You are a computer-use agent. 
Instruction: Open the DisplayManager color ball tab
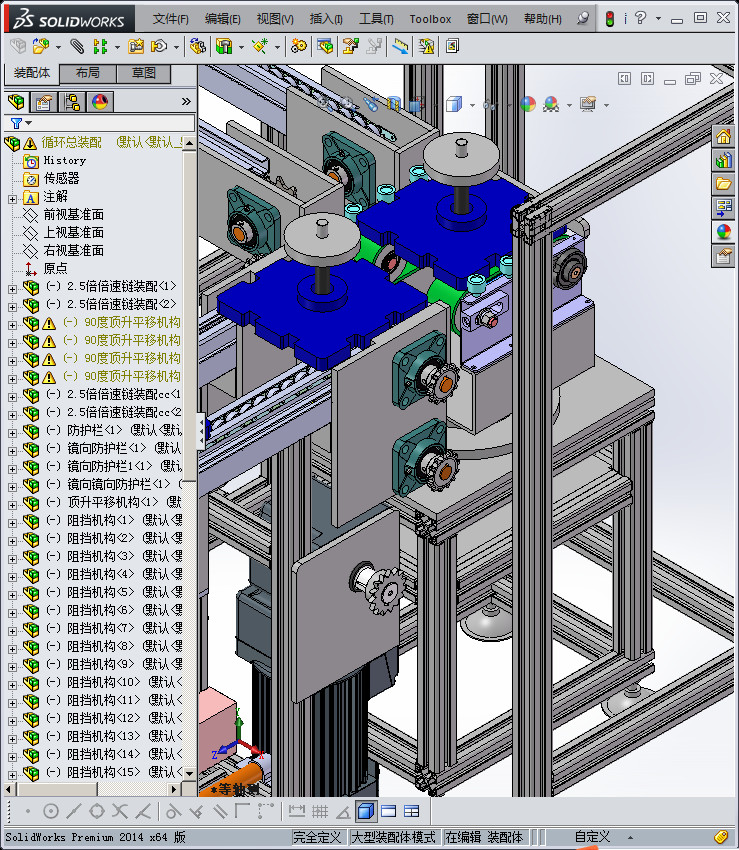(x=100, y=101)
